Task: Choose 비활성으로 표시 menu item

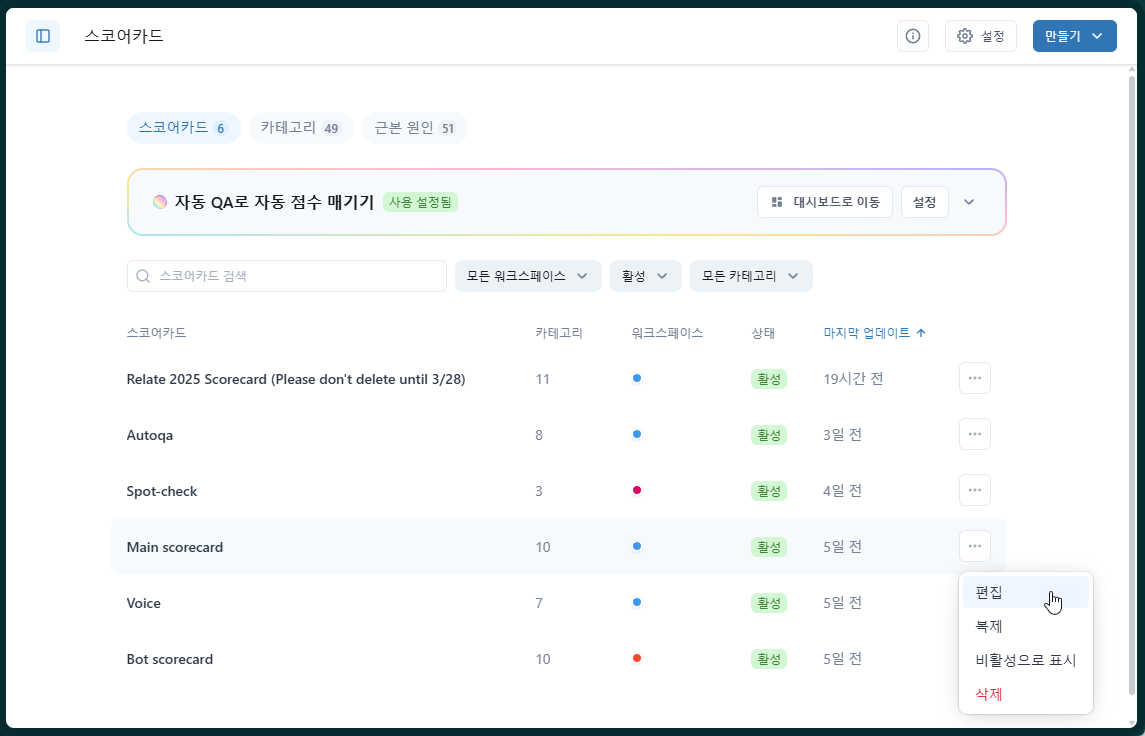Action: click(x=1026, y=660)
